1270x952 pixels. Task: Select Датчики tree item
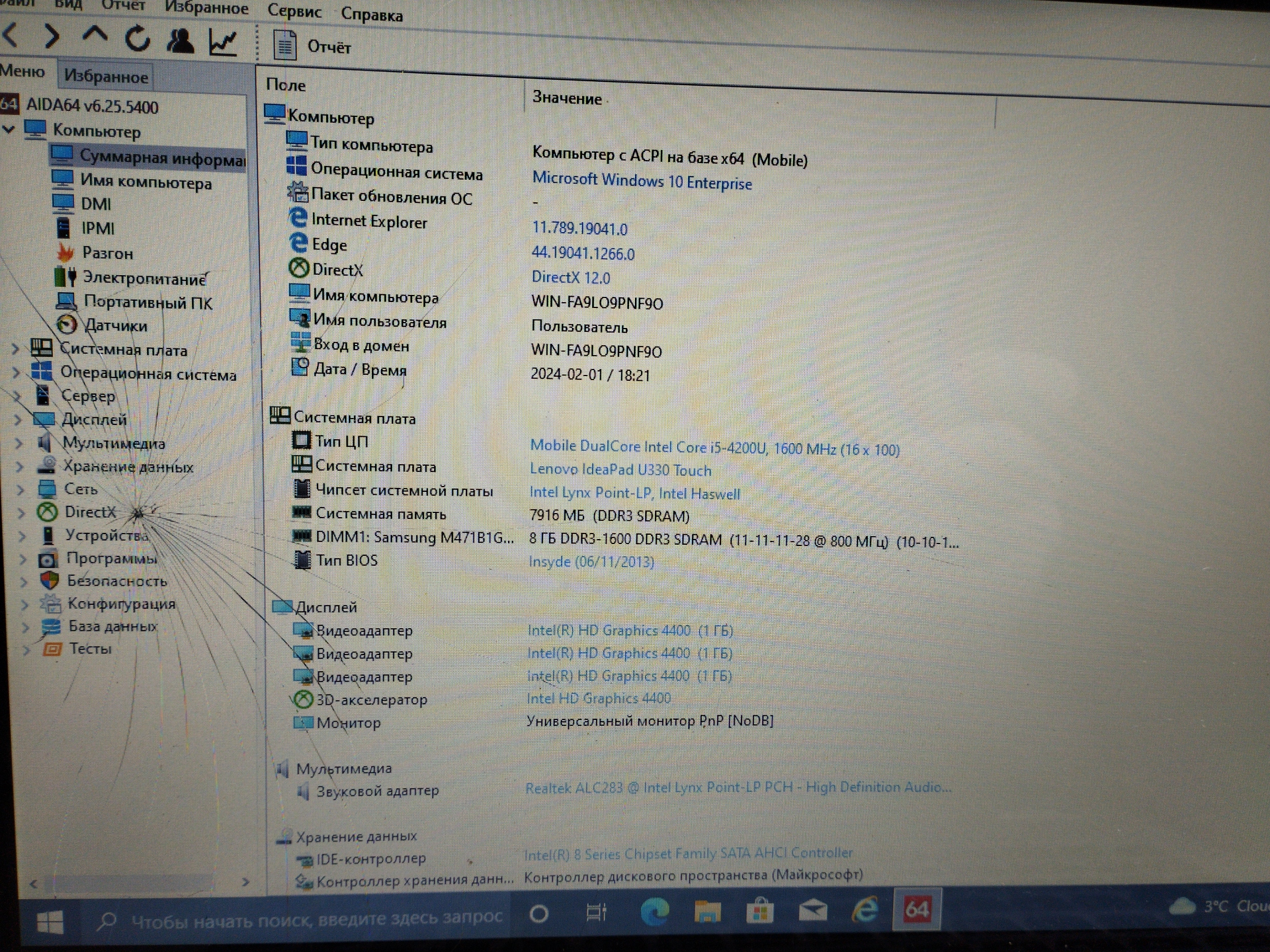point(103,325)
